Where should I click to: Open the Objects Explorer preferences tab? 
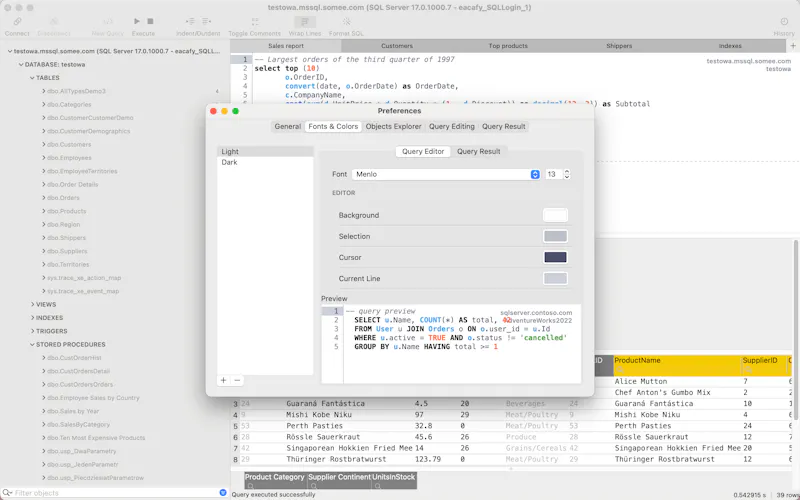point(393,127)
